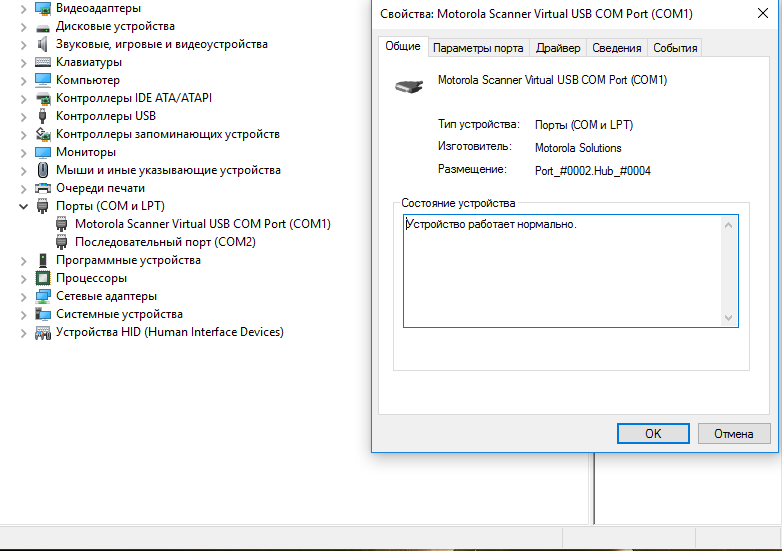782x551 pixels.
Task: Open the Параметры порта tab
Action: coord(478,48)
